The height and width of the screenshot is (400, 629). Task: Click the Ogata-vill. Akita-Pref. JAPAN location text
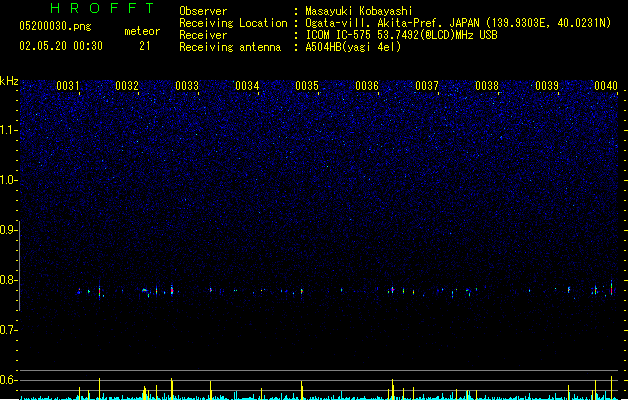(458, 23)
